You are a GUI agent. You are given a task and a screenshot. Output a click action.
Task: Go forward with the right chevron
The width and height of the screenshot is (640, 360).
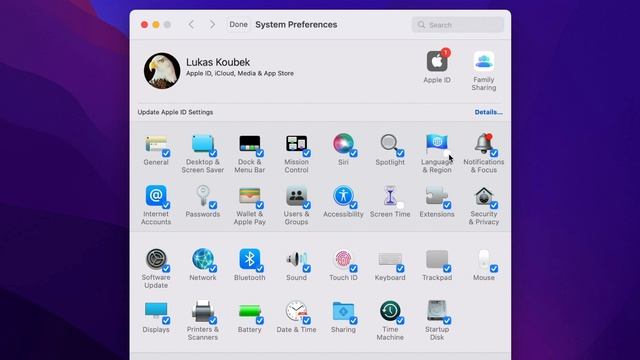tap(212, 24)
